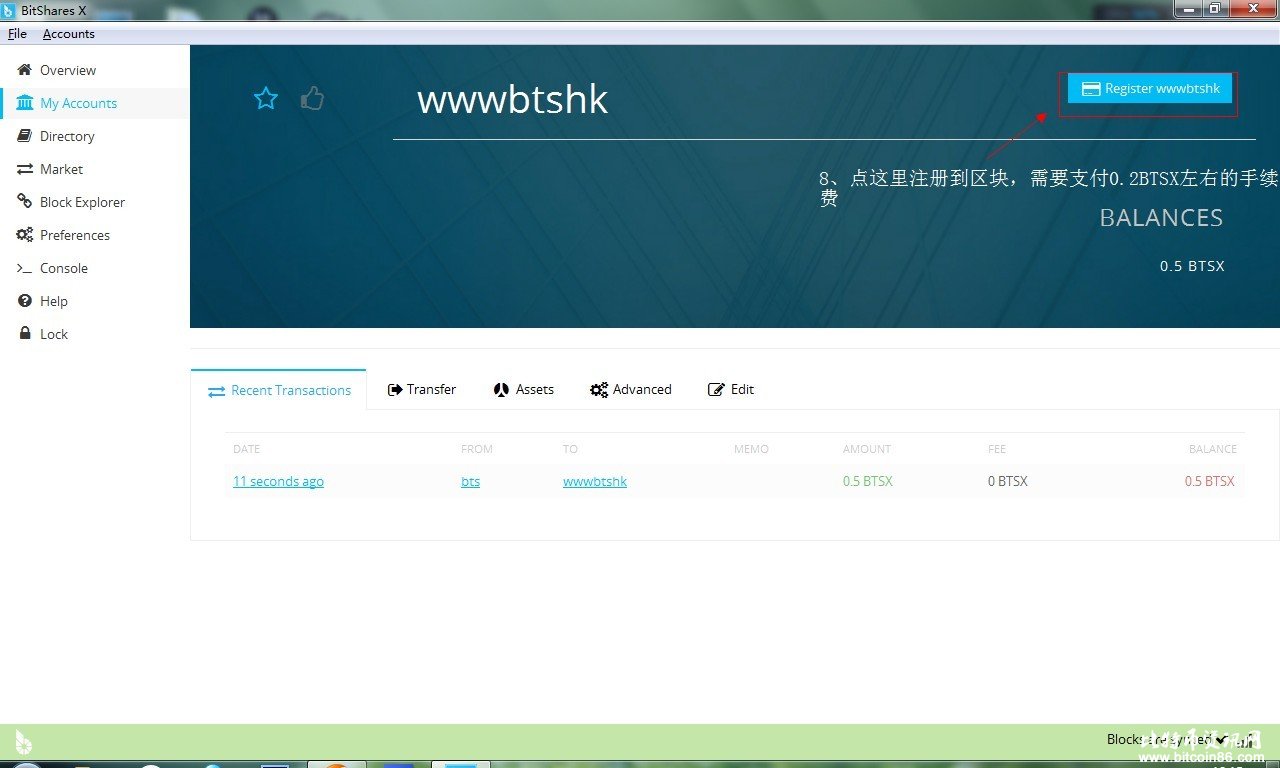Open the File menu

17,34
